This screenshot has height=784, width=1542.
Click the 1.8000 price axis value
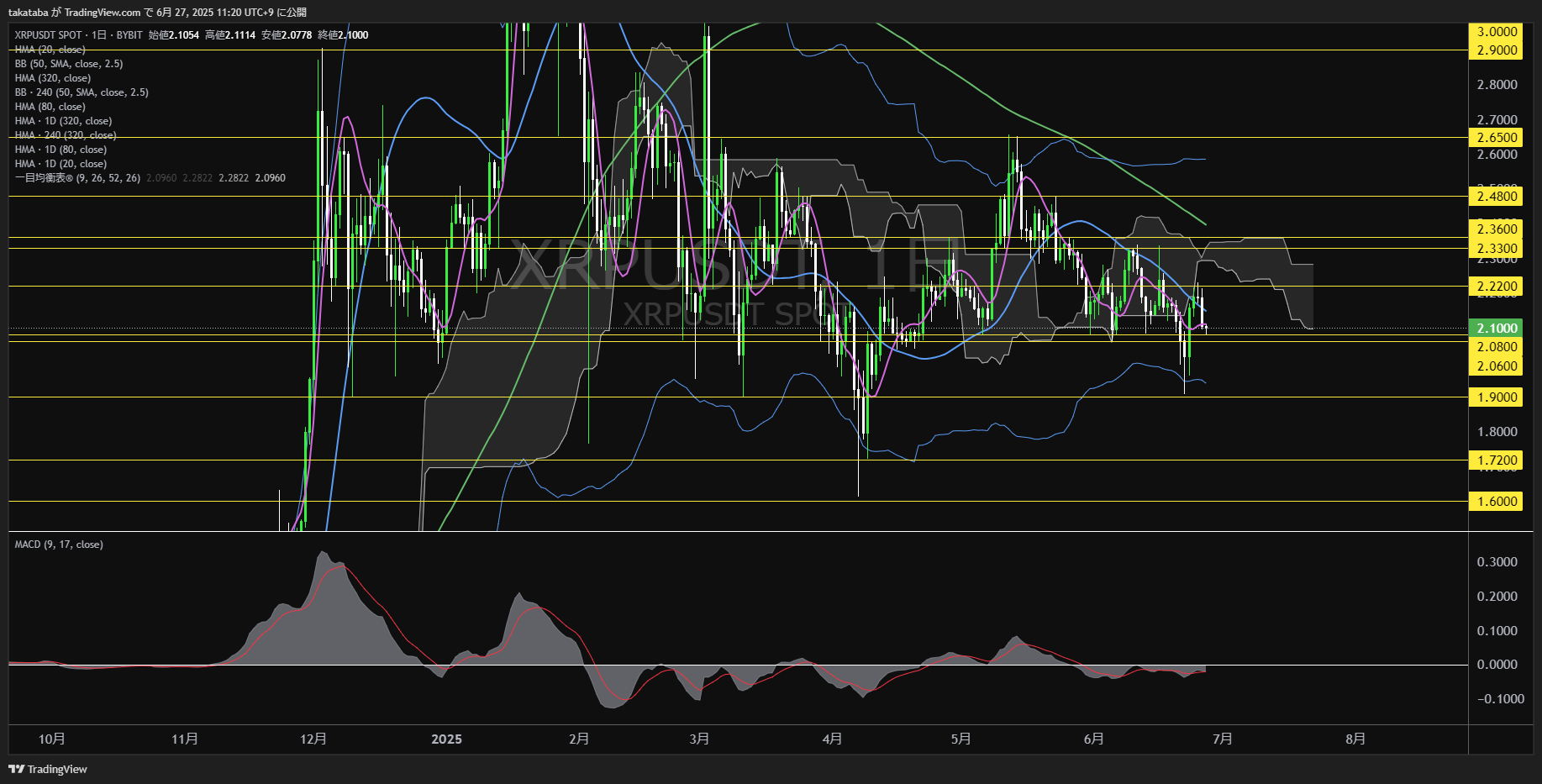1497,432
